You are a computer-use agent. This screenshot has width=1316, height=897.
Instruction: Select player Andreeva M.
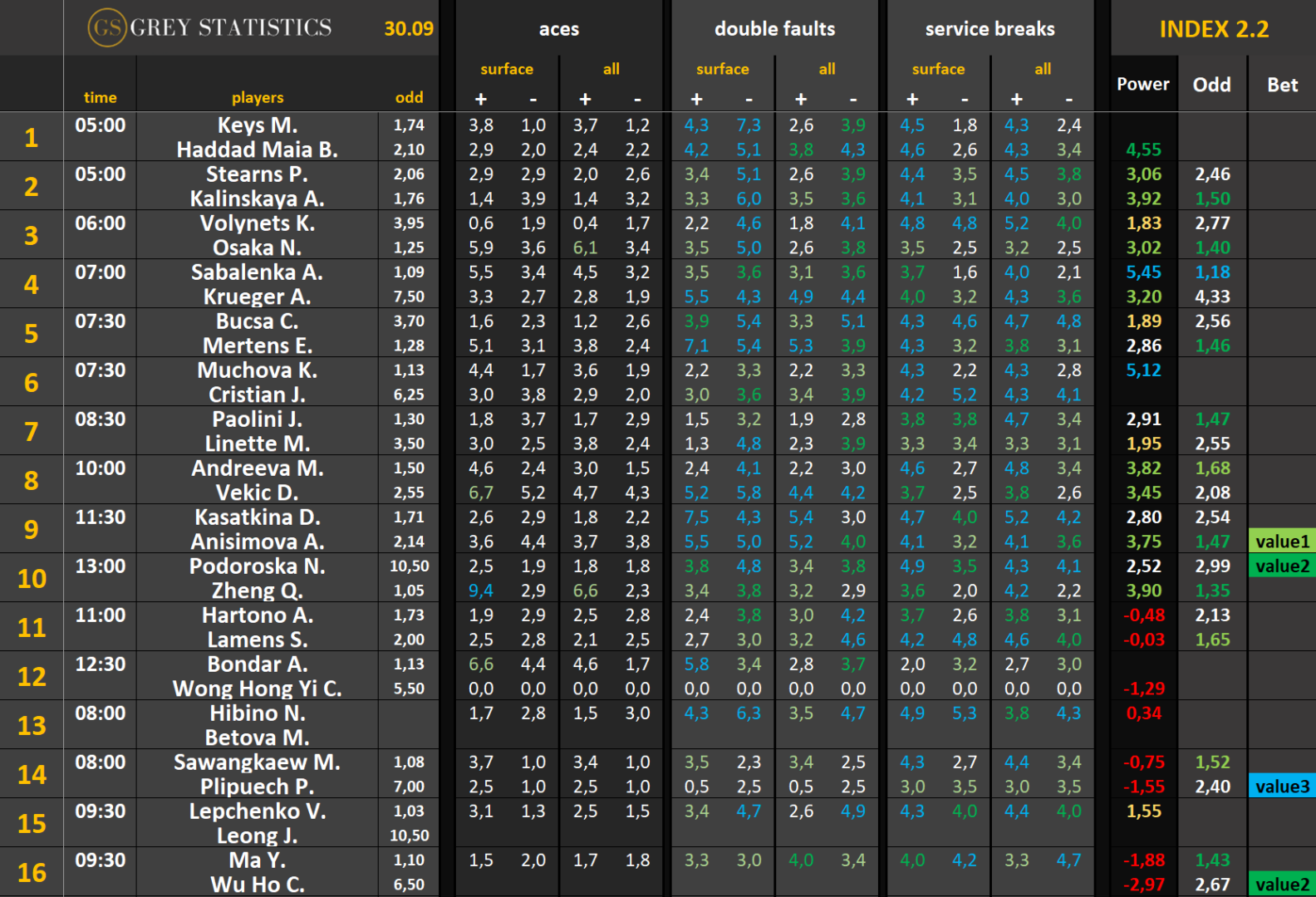click(258, 468)
